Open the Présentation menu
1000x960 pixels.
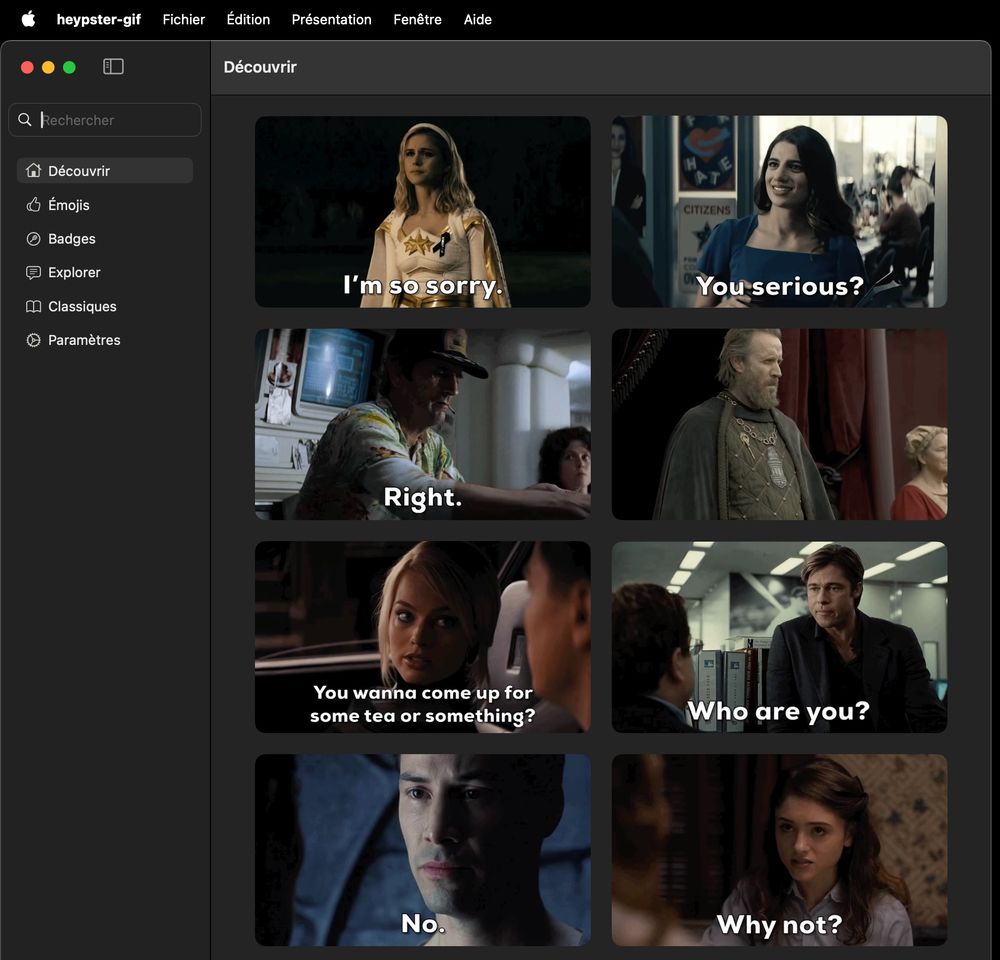[x=332, y=20]
